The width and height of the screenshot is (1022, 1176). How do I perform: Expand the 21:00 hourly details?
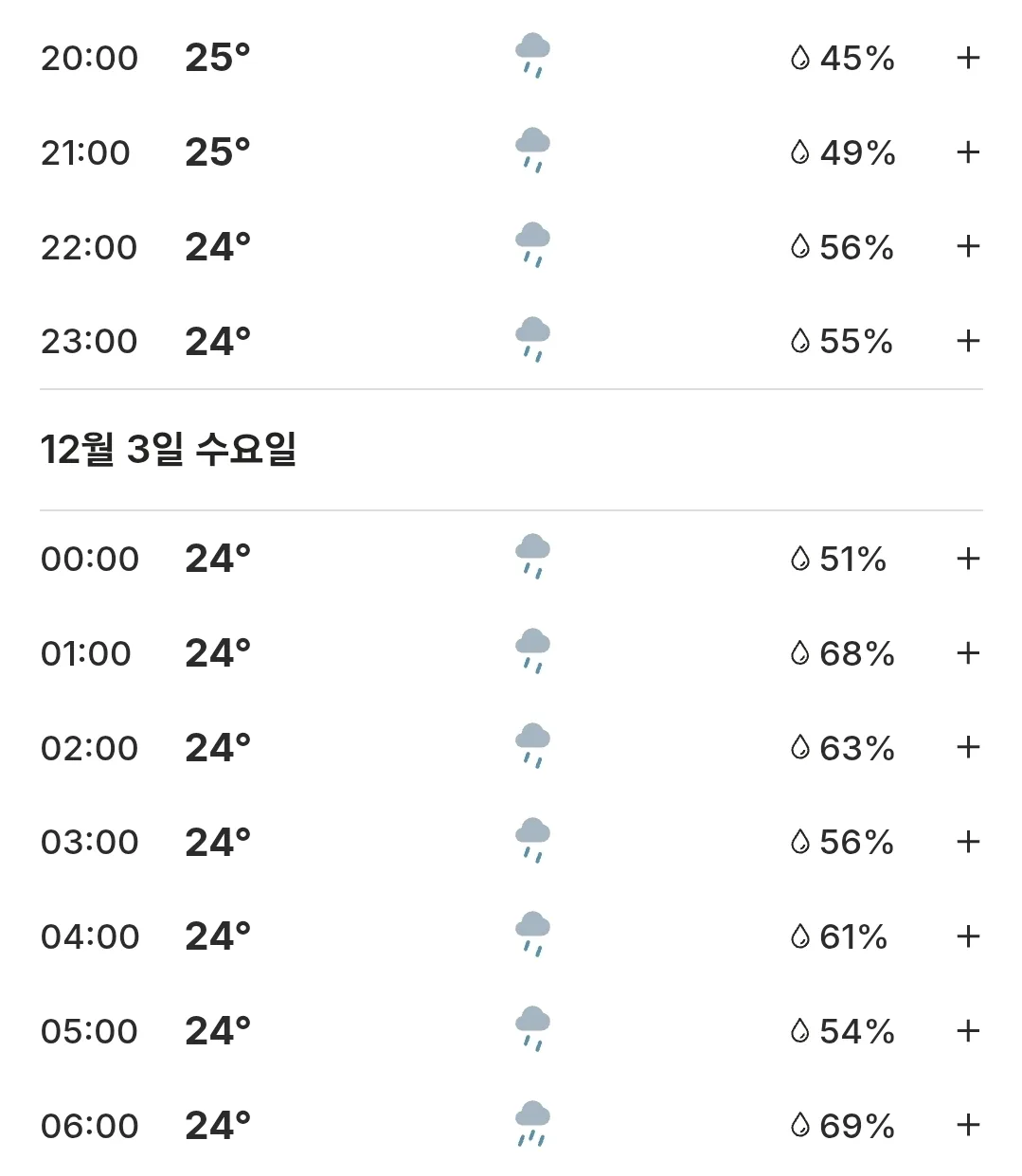point(967,152)
